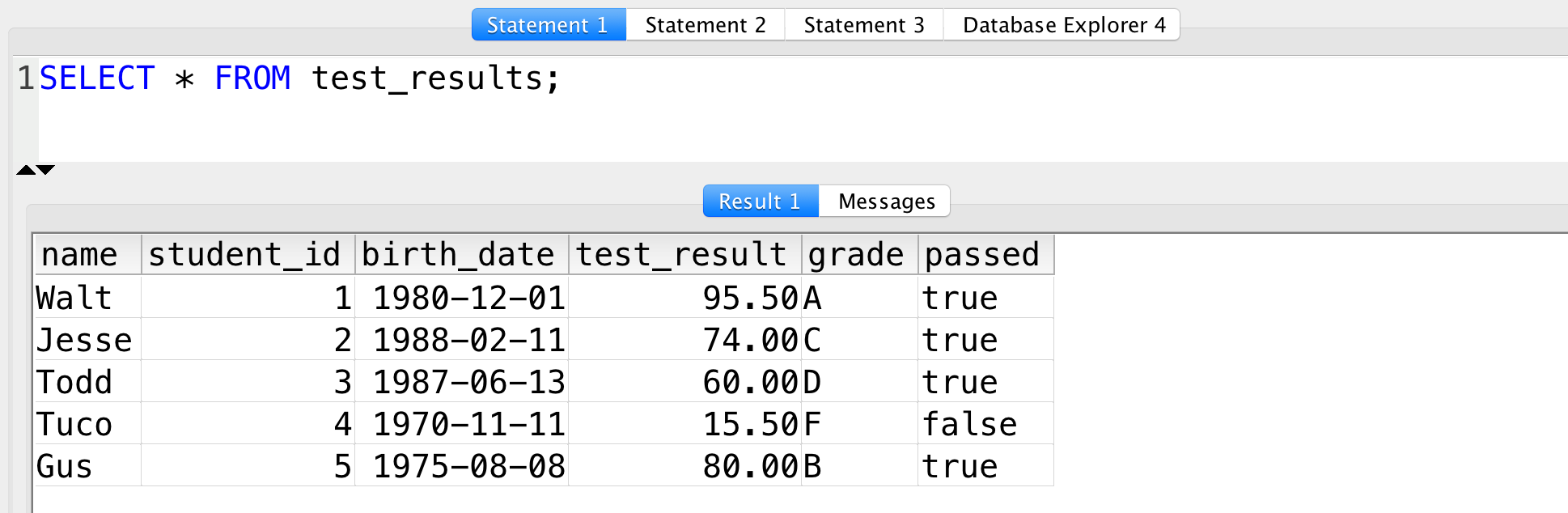The height and width of the screenshot is (513, 1568).
Task: Open the Database Explorer 4 tab
Action: coord(1063,25)
